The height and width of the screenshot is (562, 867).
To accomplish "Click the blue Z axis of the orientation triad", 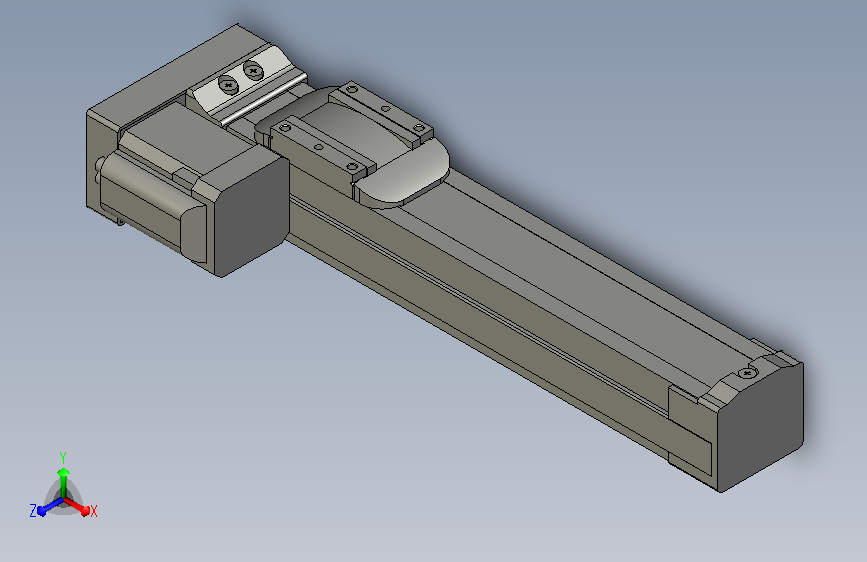I will point(46,507).
